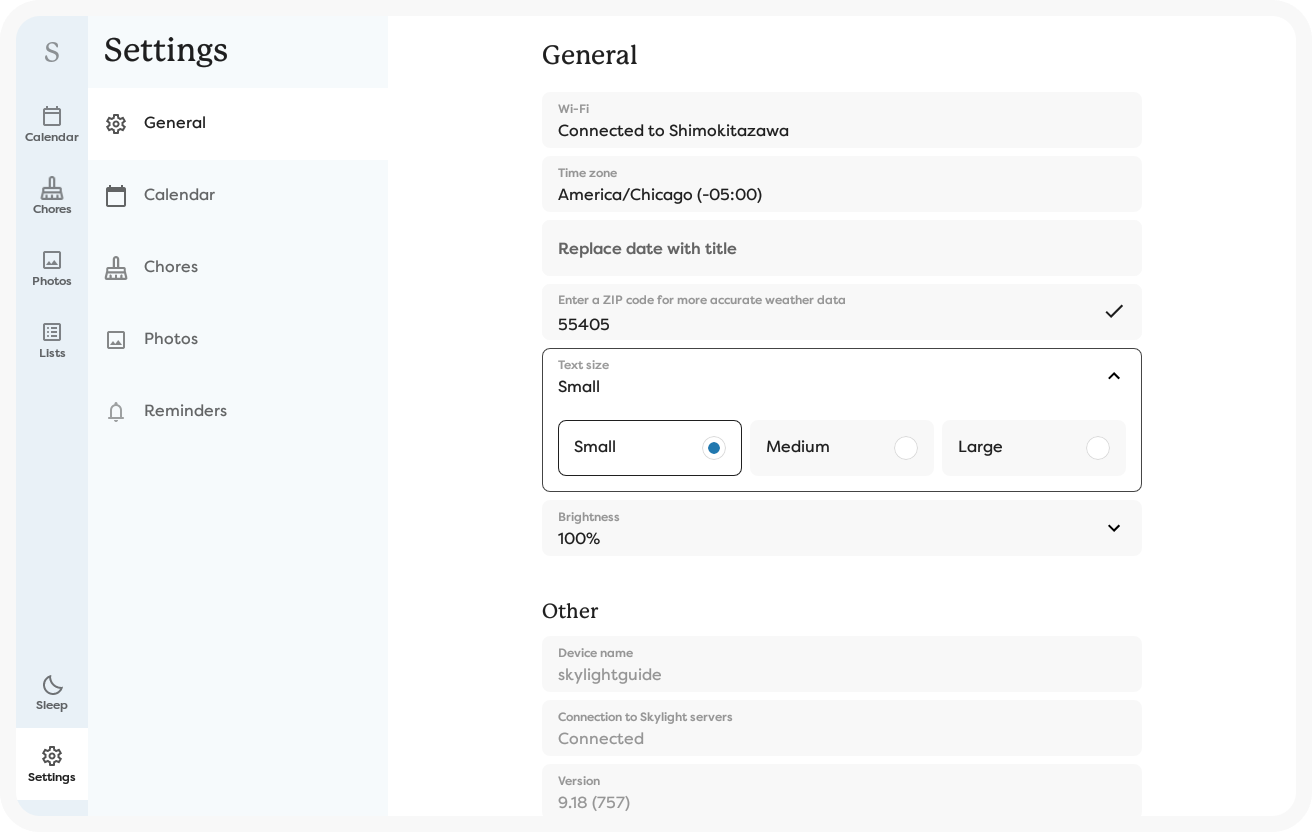1312x832 pixels.
Task: Activate Sleep mode moon icon
Action: tap(52, 692)
